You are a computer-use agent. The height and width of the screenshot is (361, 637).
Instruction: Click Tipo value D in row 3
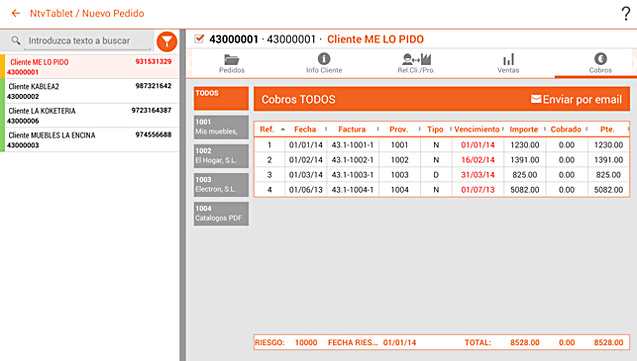pyautogui.click(x=436, y=175)
